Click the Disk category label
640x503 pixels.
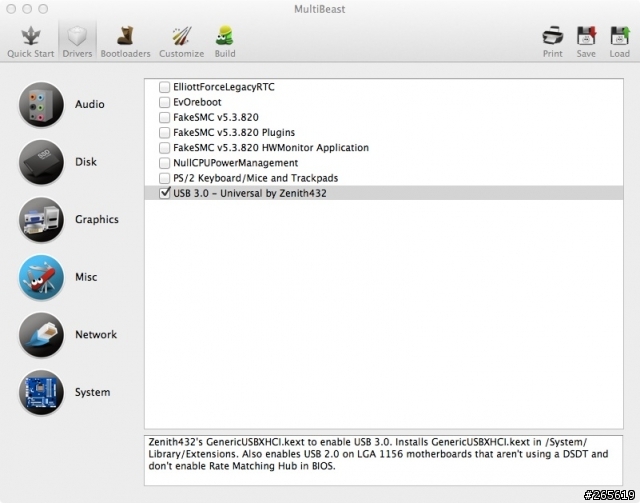(x=86, y=162)
